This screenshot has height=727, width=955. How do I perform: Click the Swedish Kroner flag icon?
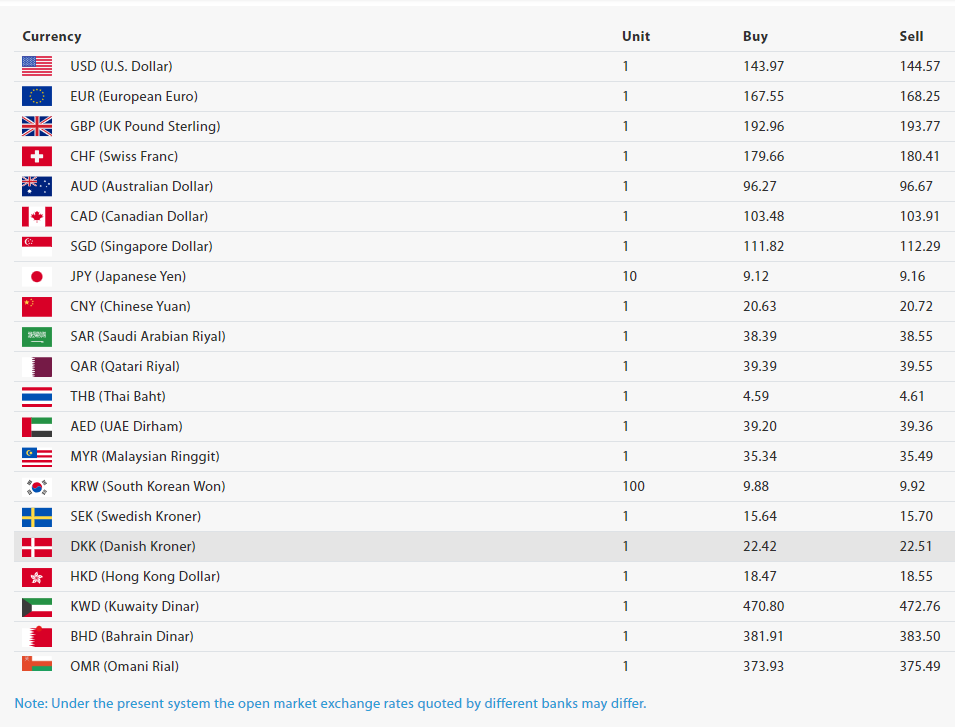click(37, 516)
